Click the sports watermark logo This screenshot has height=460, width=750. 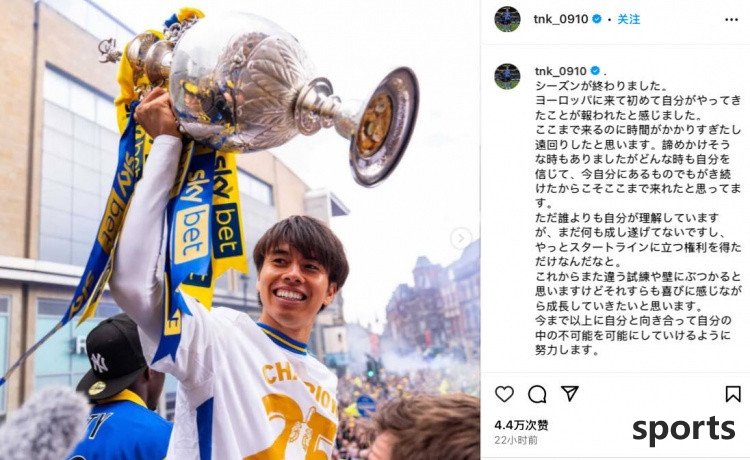point(684,429)
